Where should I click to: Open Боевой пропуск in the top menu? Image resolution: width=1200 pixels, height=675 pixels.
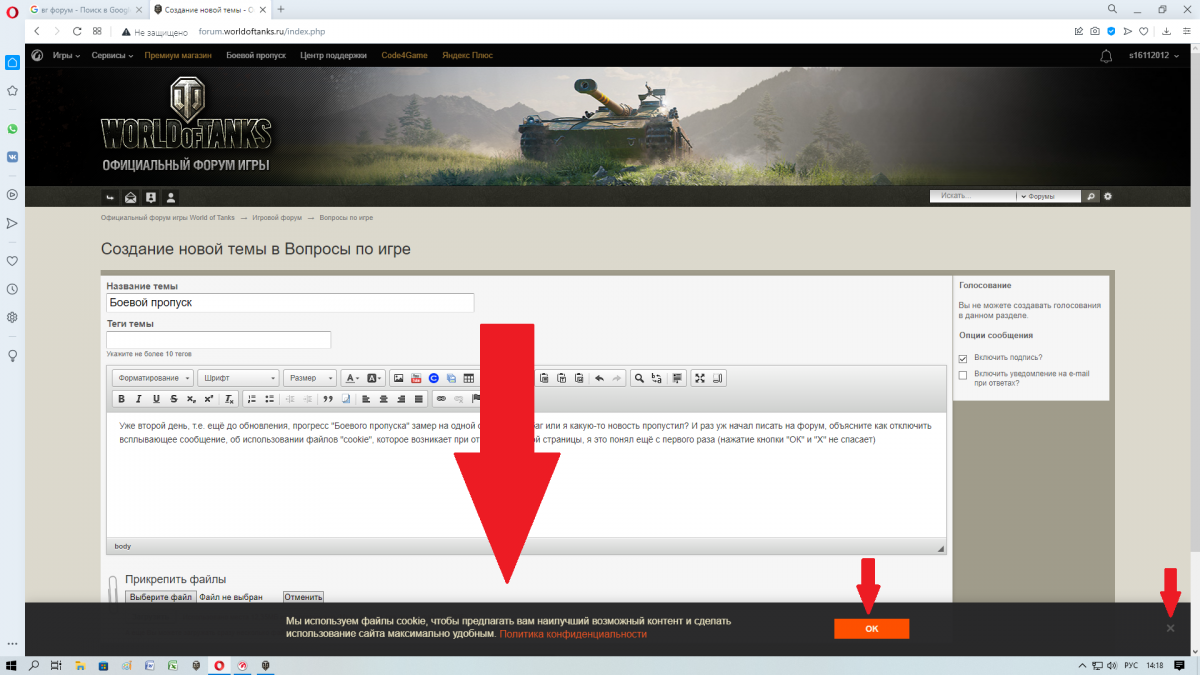pos(256,56)
